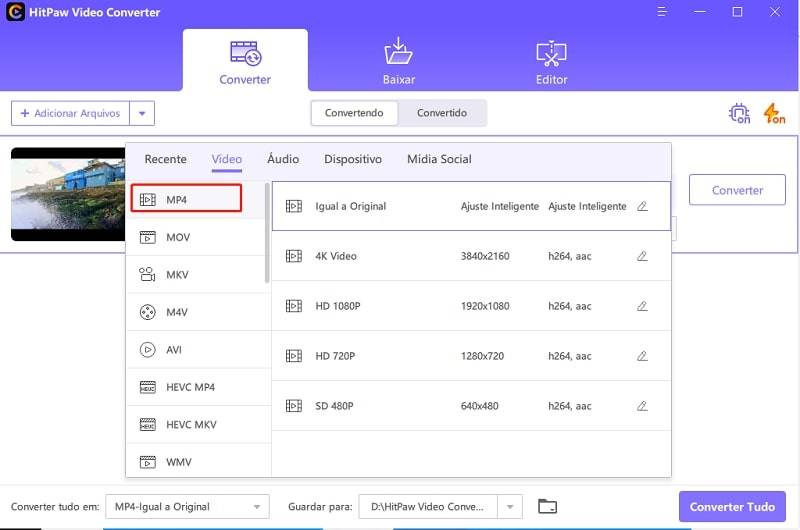Click 3840x2160 resolution text
The image size is (800, 530).
point(485,256)
